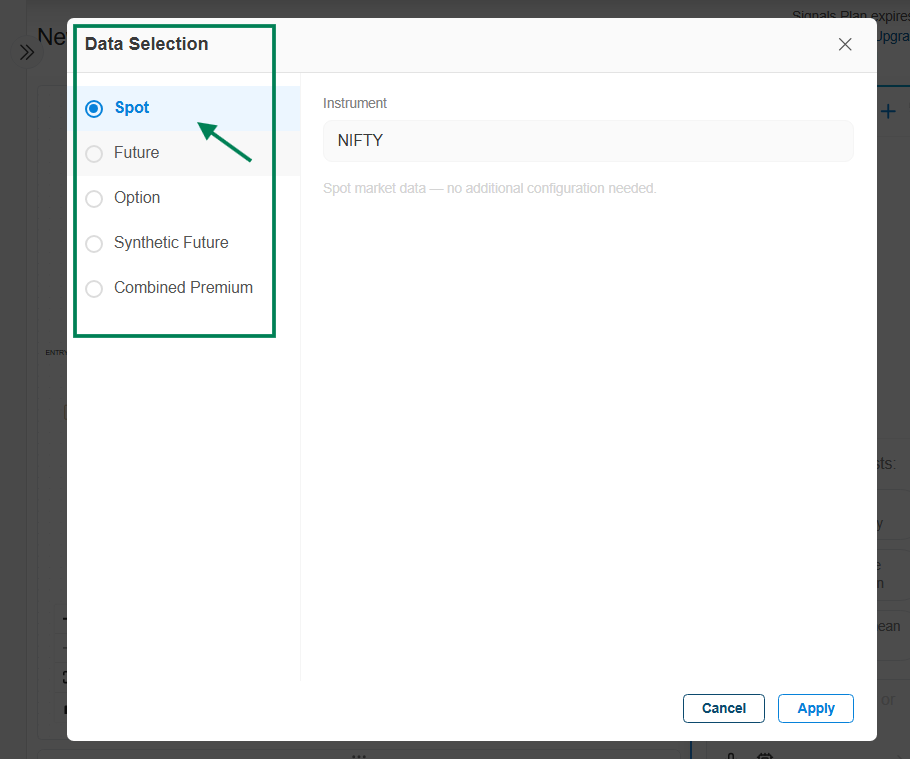This screenshot has height=759, width=910.
Task: Click the Data Selection dialog title
Action: tap(146, 44)
